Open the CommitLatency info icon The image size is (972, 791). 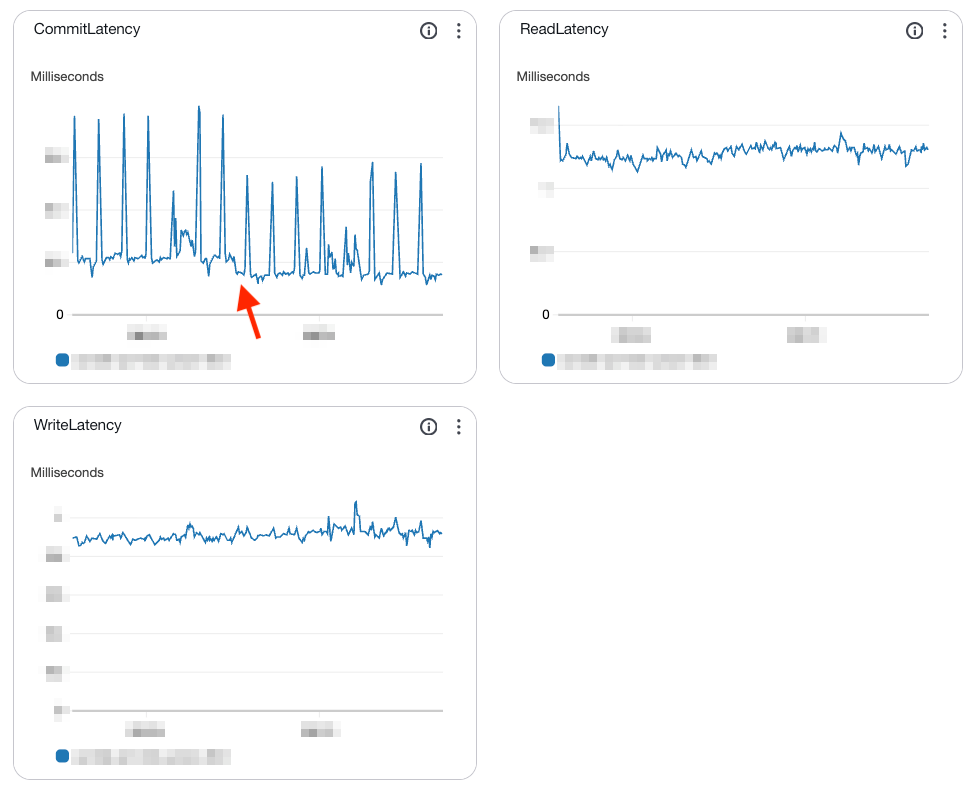[428, 30]
